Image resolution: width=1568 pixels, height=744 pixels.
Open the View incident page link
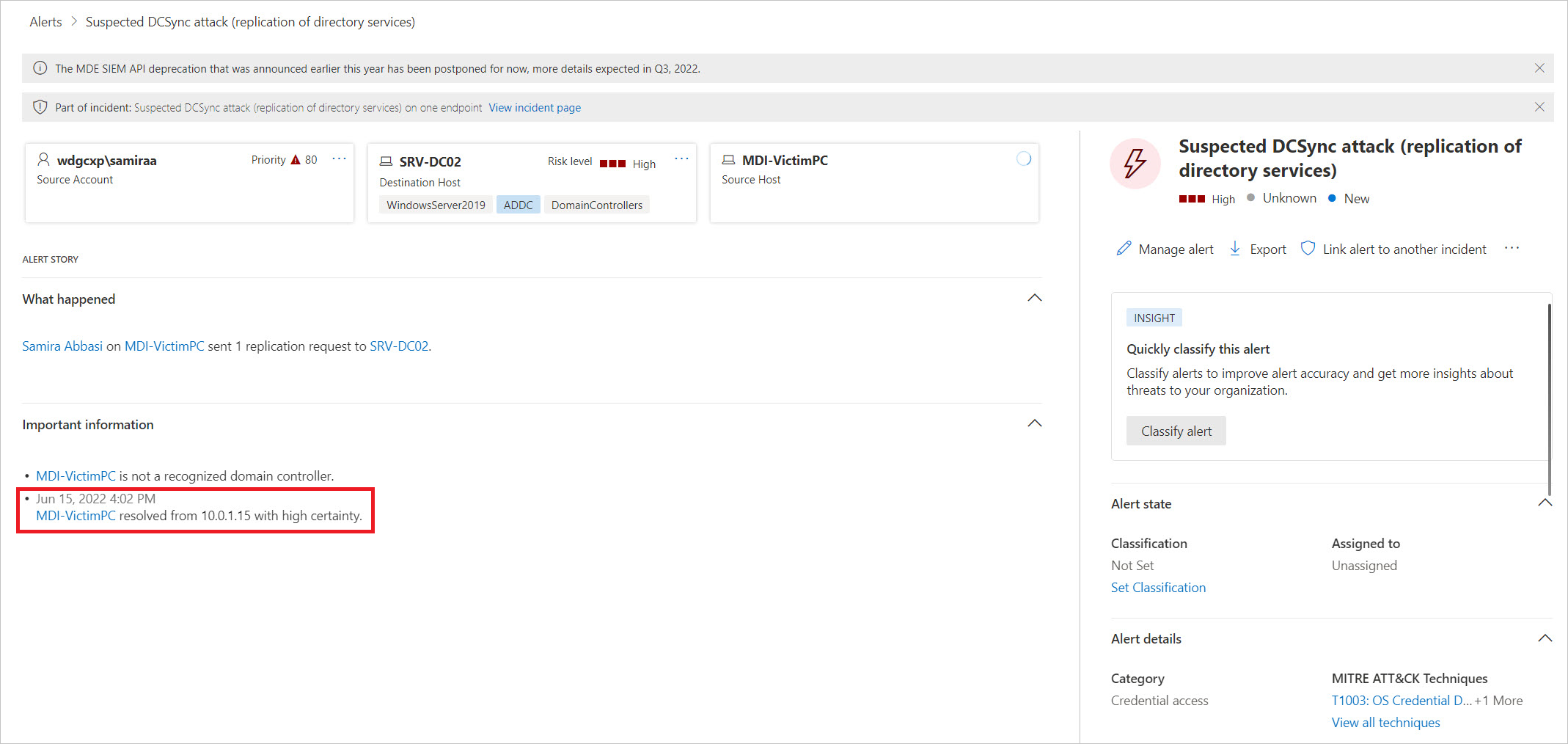535,108
